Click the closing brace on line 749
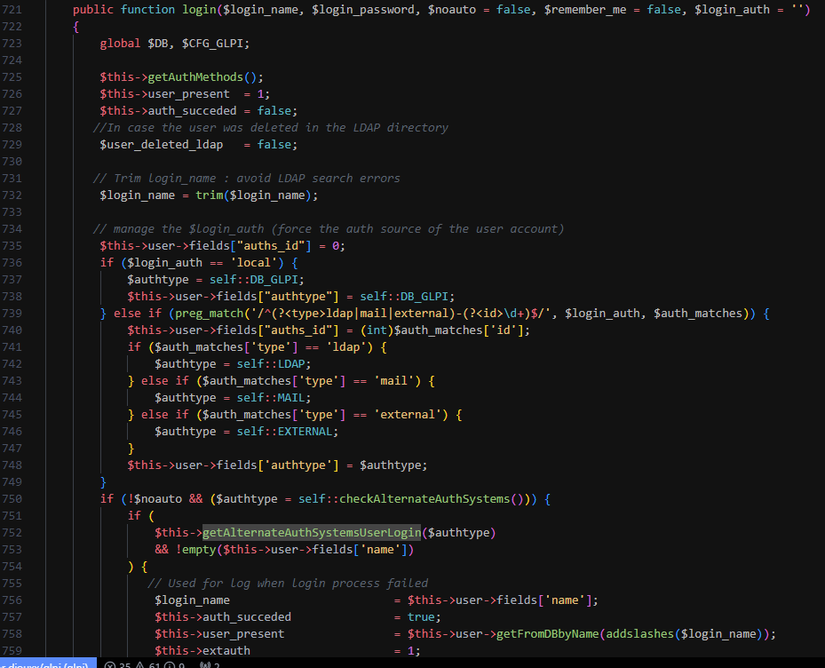Screen dimensions: 825x668 pos(103,482)
